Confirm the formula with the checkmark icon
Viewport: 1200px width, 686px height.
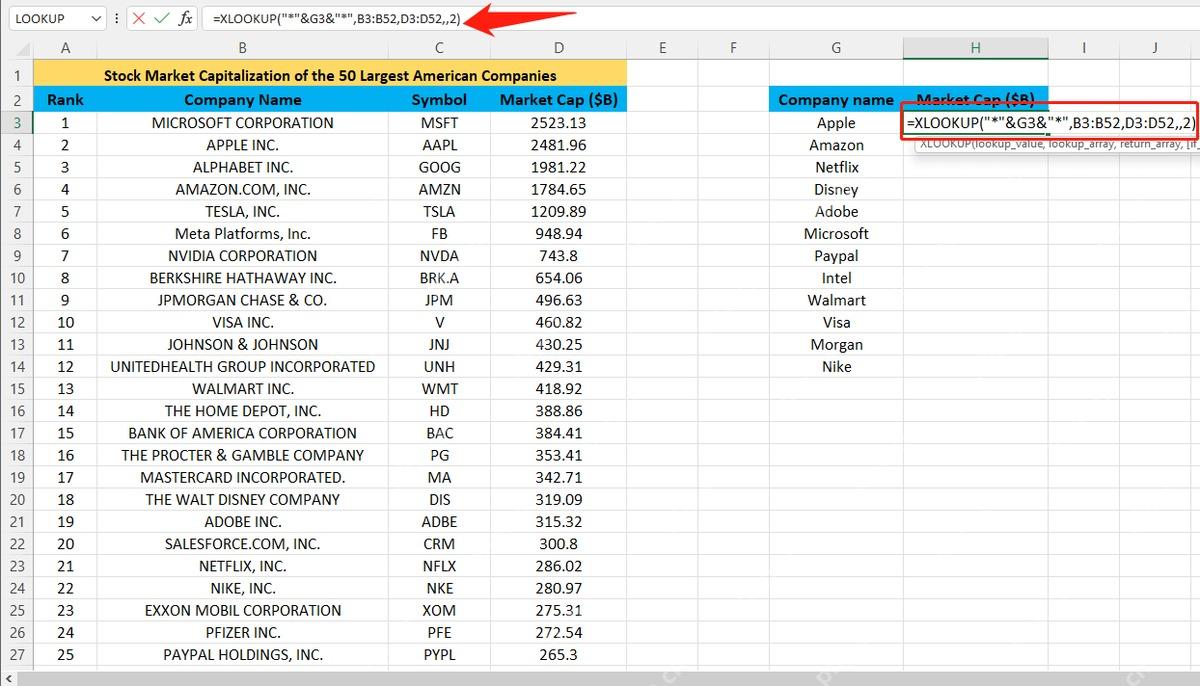[161, 19]
